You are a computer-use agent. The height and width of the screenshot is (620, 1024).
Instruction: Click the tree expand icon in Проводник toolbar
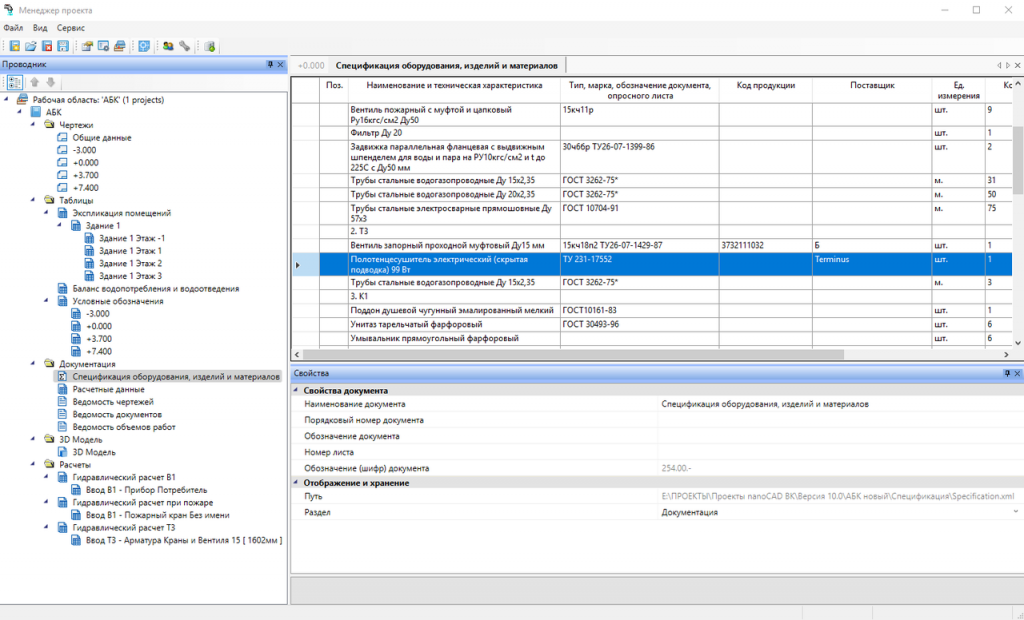[x=14, y=82]
